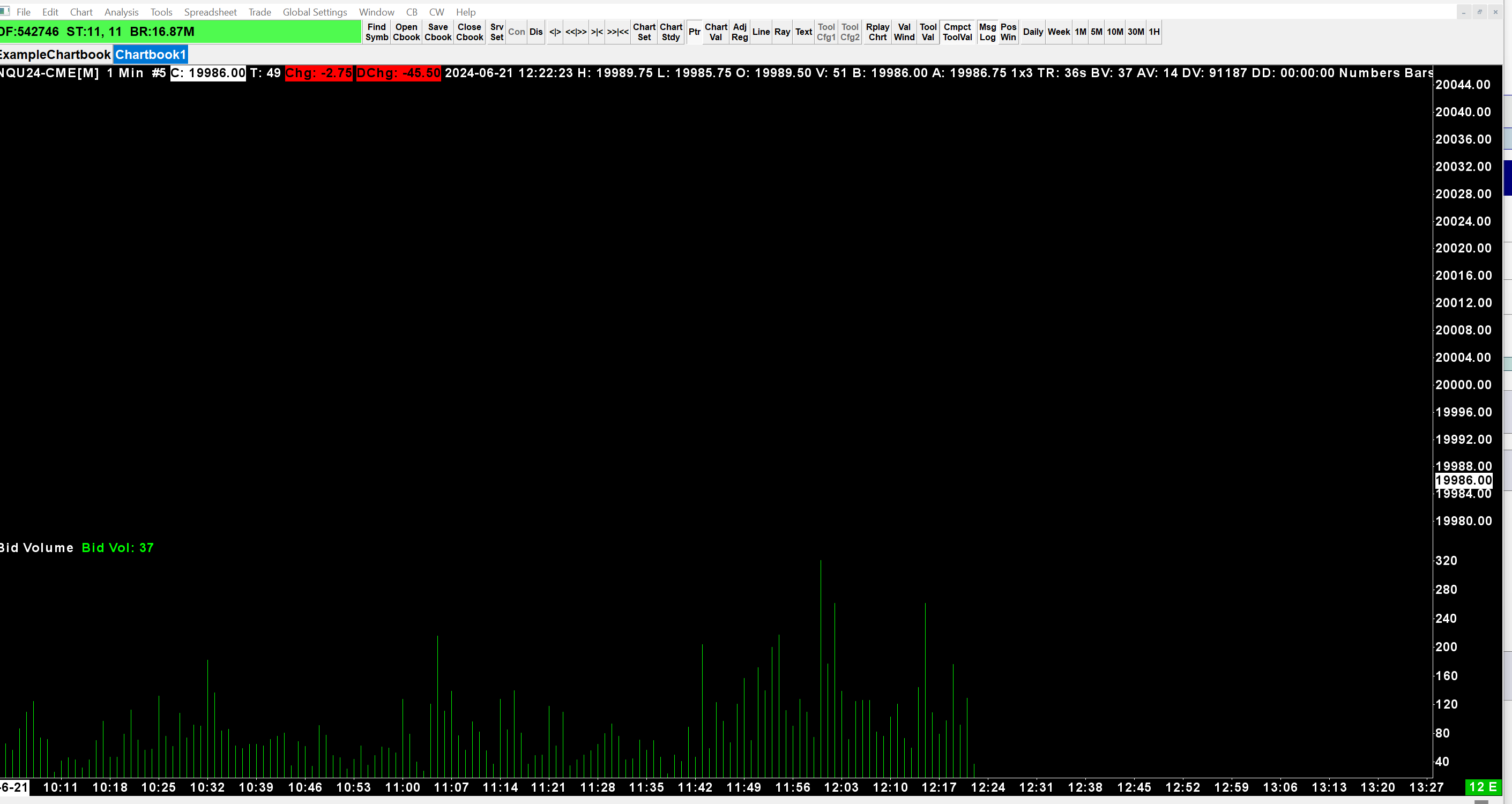This screenshot has height=804, width=1512.
Task: Toggle the Chart Val tool
Action: pos(716,32)
